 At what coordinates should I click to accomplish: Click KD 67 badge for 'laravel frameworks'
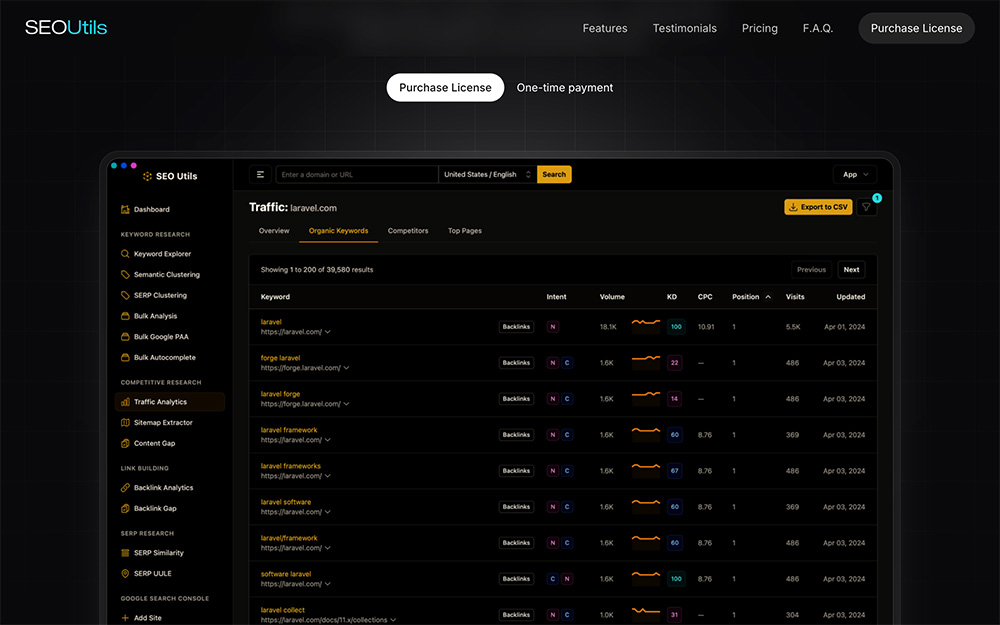pyautogui.click(x=674, y=471)
